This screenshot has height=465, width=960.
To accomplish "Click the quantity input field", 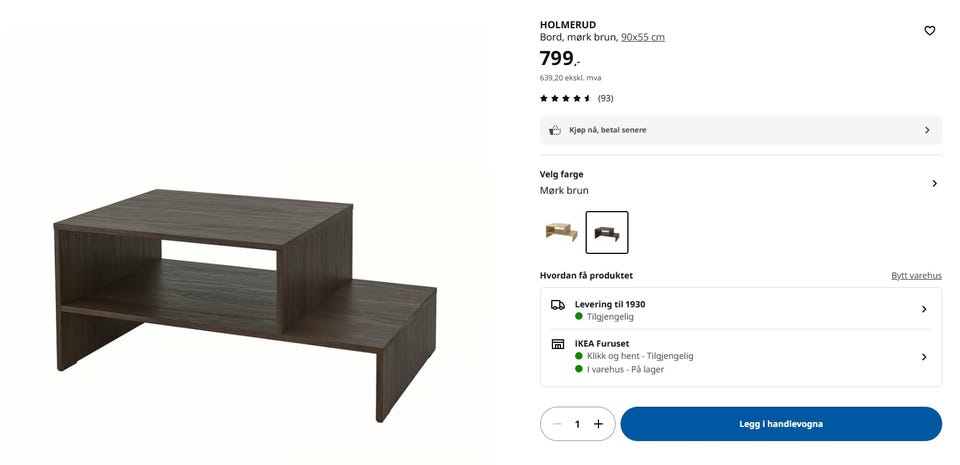I will tap(577, 424).
